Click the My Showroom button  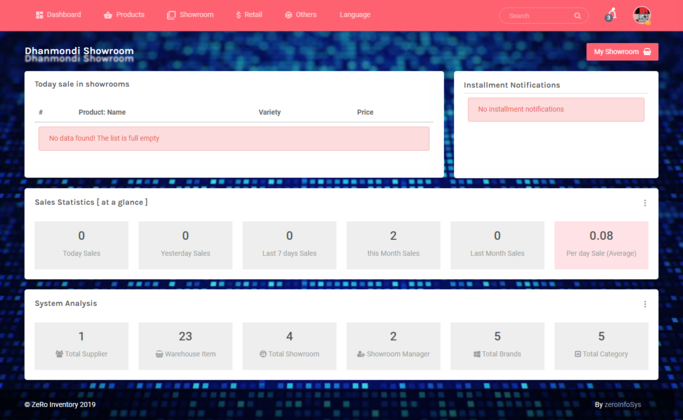coord(622,52)
